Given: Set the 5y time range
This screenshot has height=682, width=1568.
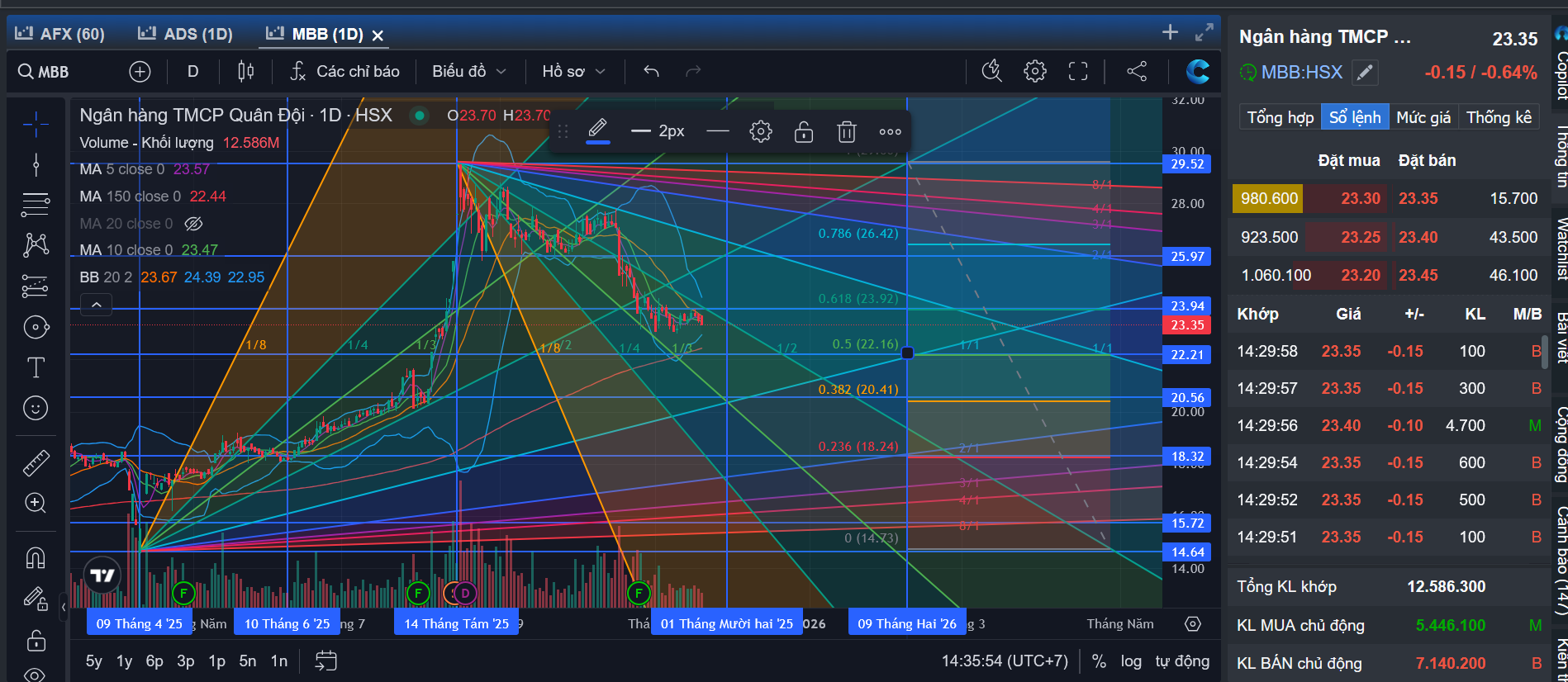Looking at the screenshot, I should click(x=94, y=661).
